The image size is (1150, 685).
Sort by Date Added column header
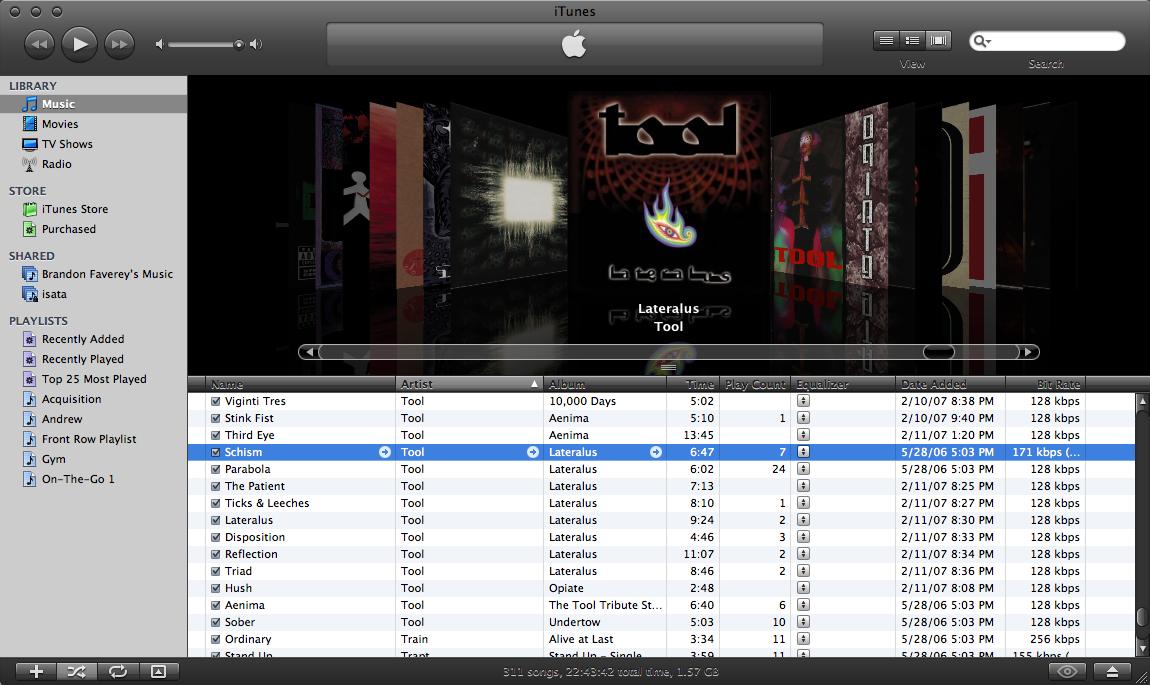[950, 384]
